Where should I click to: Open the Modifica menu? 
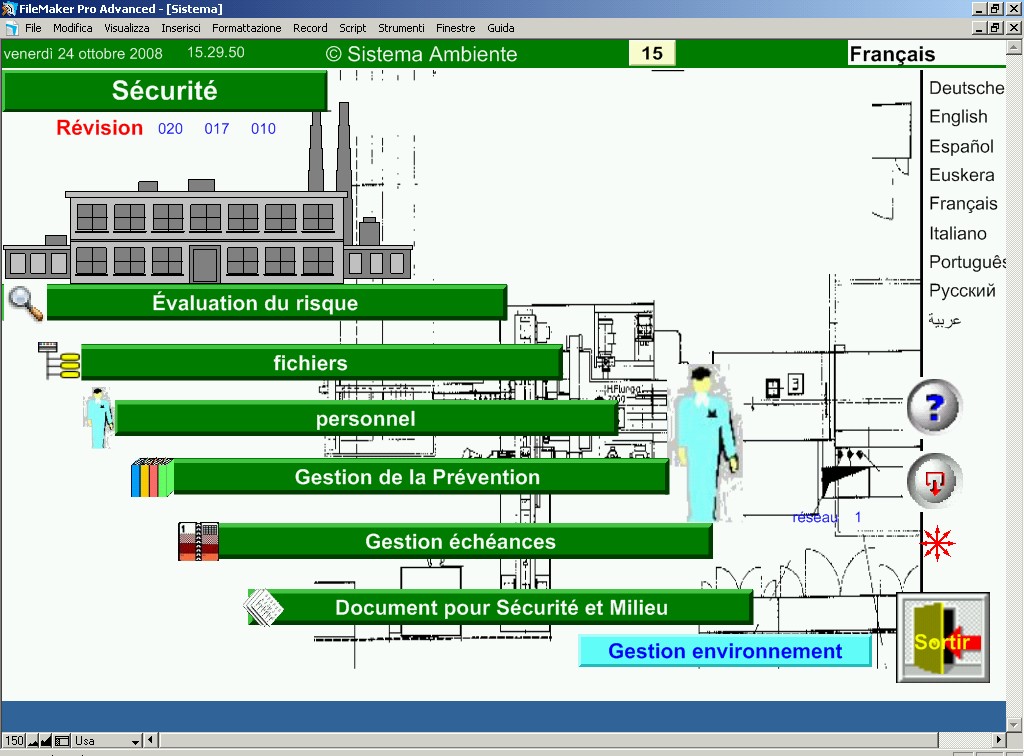click(x=72, y=28)
